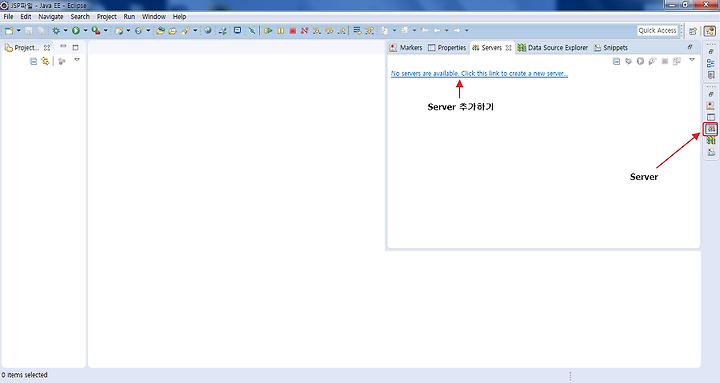Open the Search menu
The width and height of the screenshot is (720, 383).
(80, 17)
